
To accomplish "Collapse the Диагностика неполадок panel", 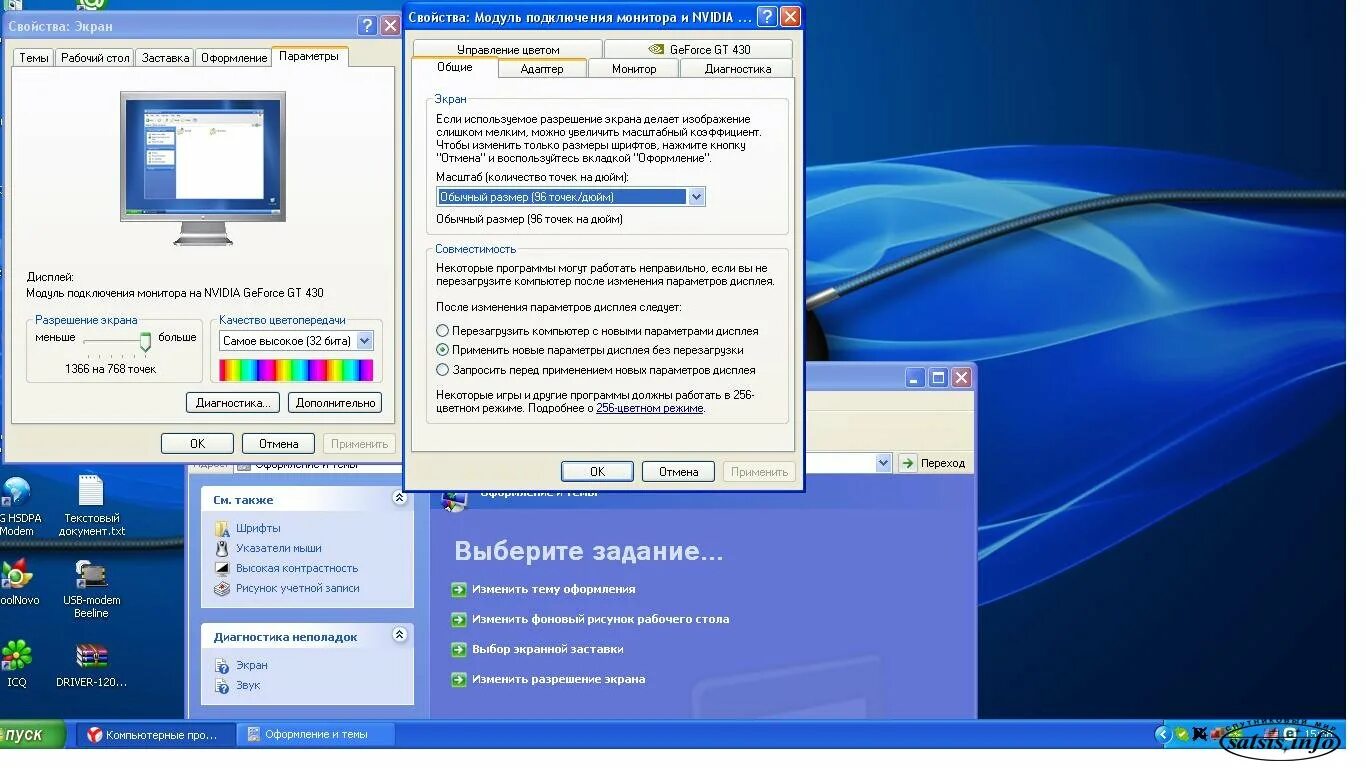I will [400, 635].
